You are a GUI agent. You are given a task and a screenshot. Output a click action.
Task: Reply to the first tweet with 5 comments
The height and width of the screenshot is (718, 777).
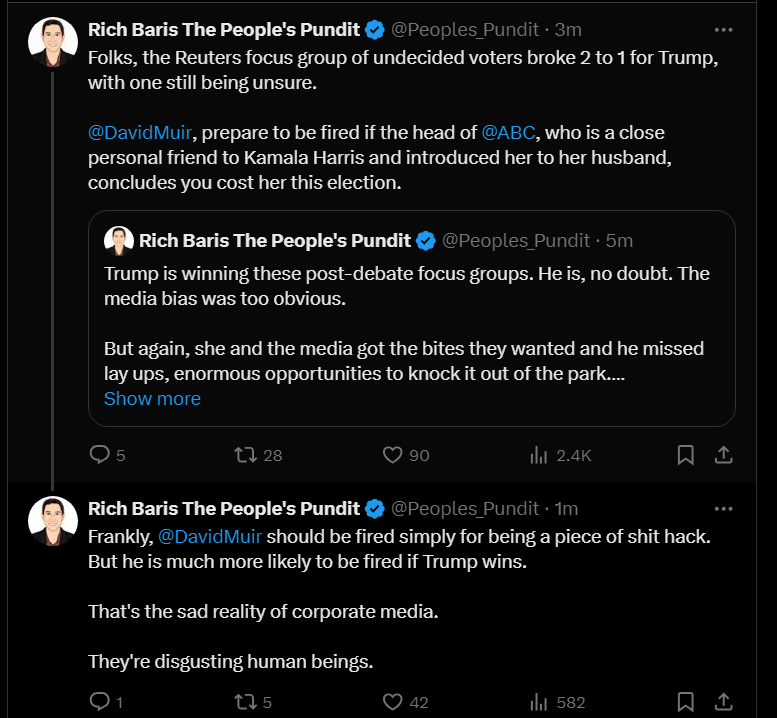(107, 455)
